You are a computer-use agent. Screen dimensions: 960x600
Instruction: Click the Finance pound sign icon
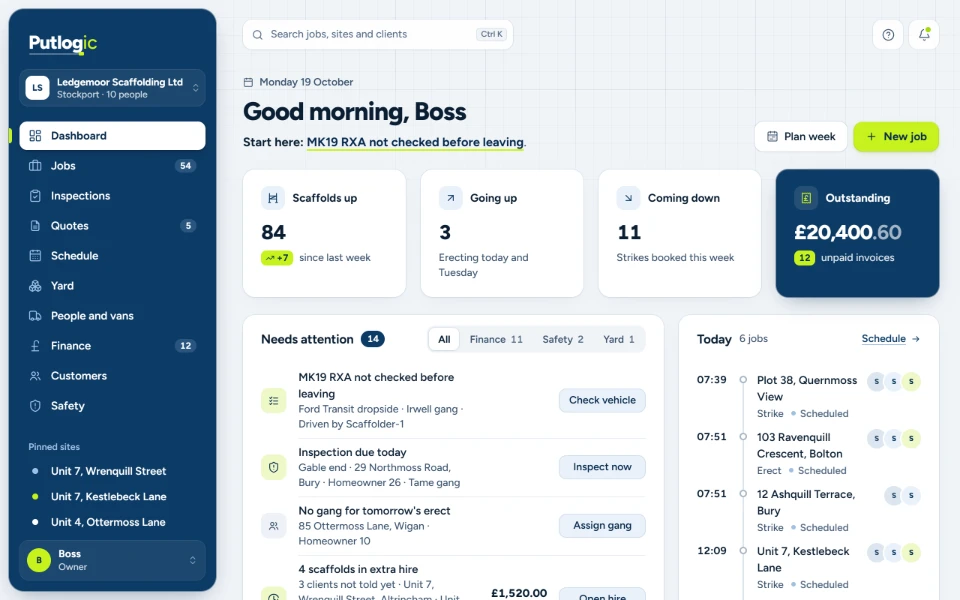[x=36, y=346]
